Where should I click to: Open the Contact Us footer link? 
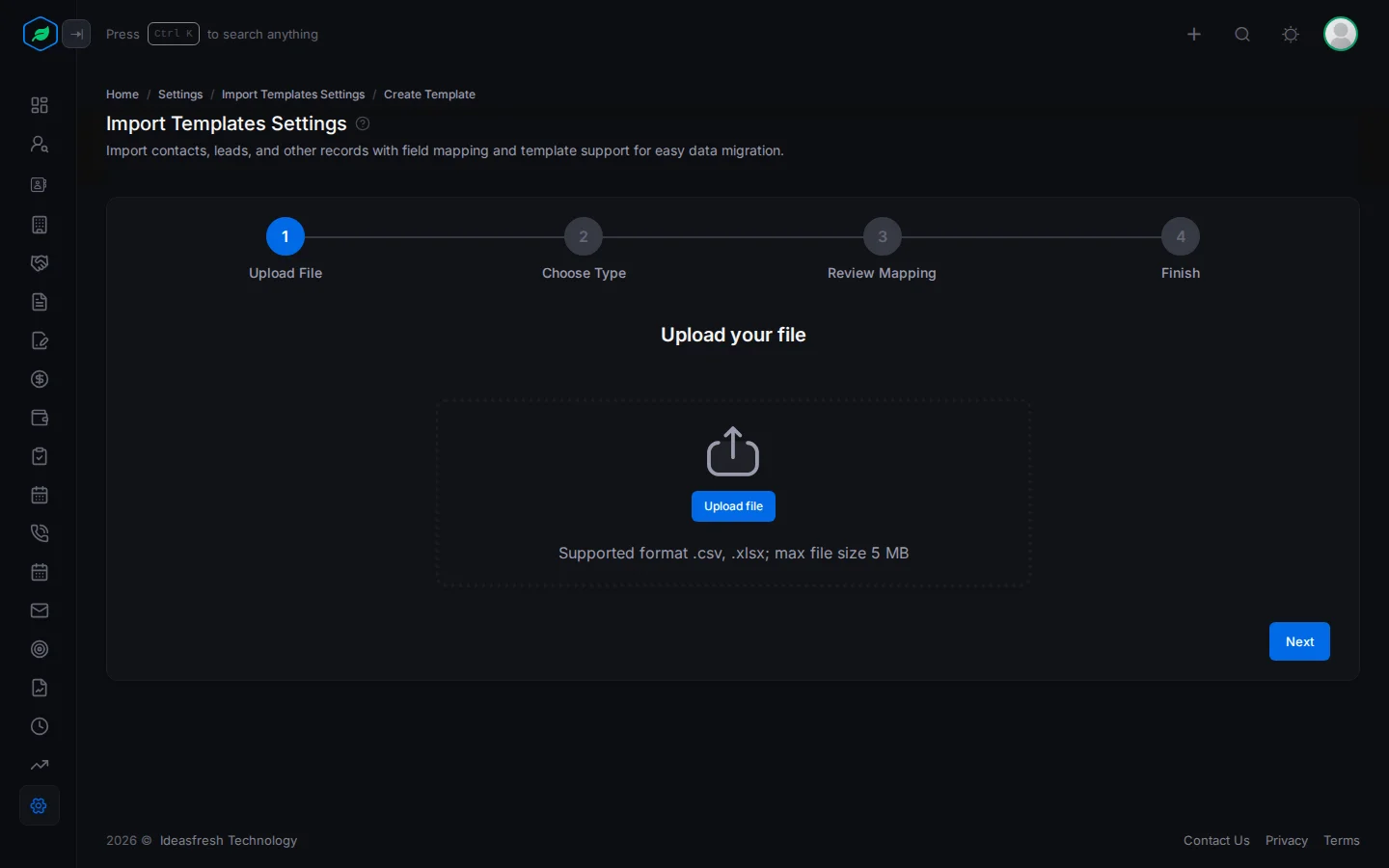1216,841
